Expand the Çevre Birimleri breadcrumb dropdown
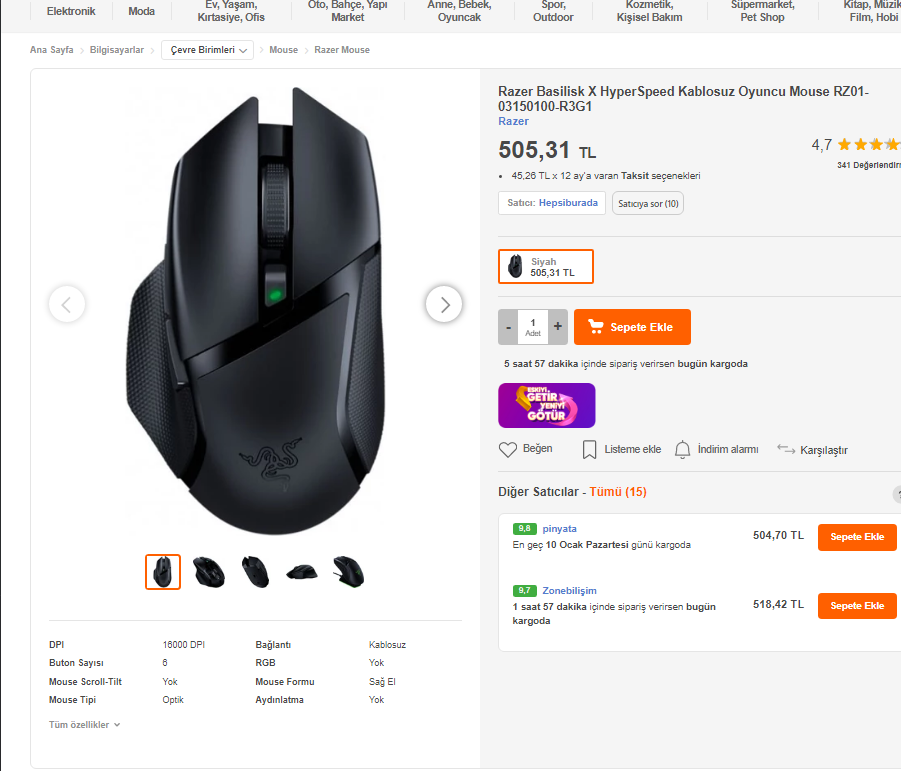The image size is (901, 771). click(207, 50)
